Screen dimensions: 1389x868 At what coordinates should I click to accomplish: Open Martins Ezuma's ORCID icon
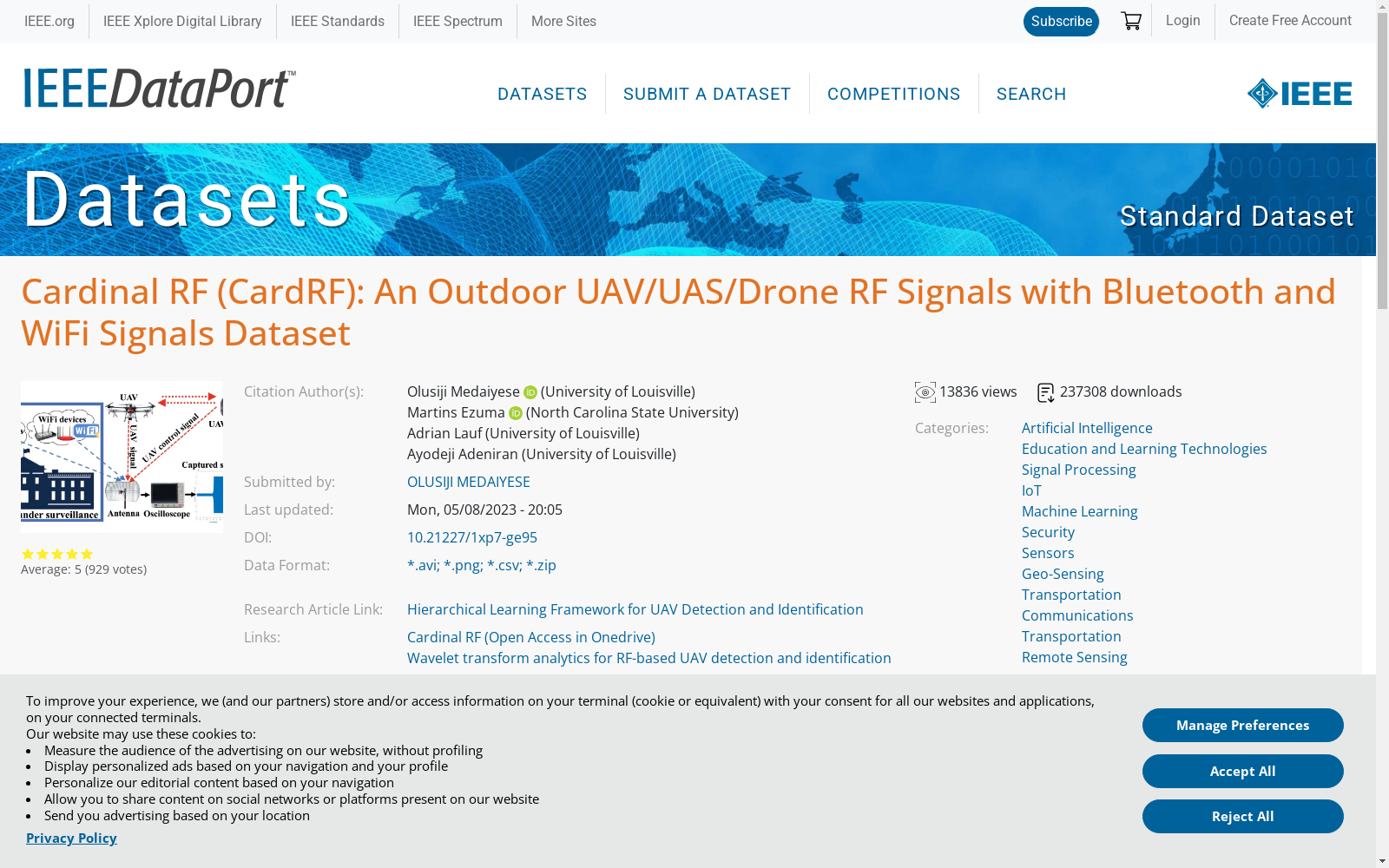[x=516, y=413]
